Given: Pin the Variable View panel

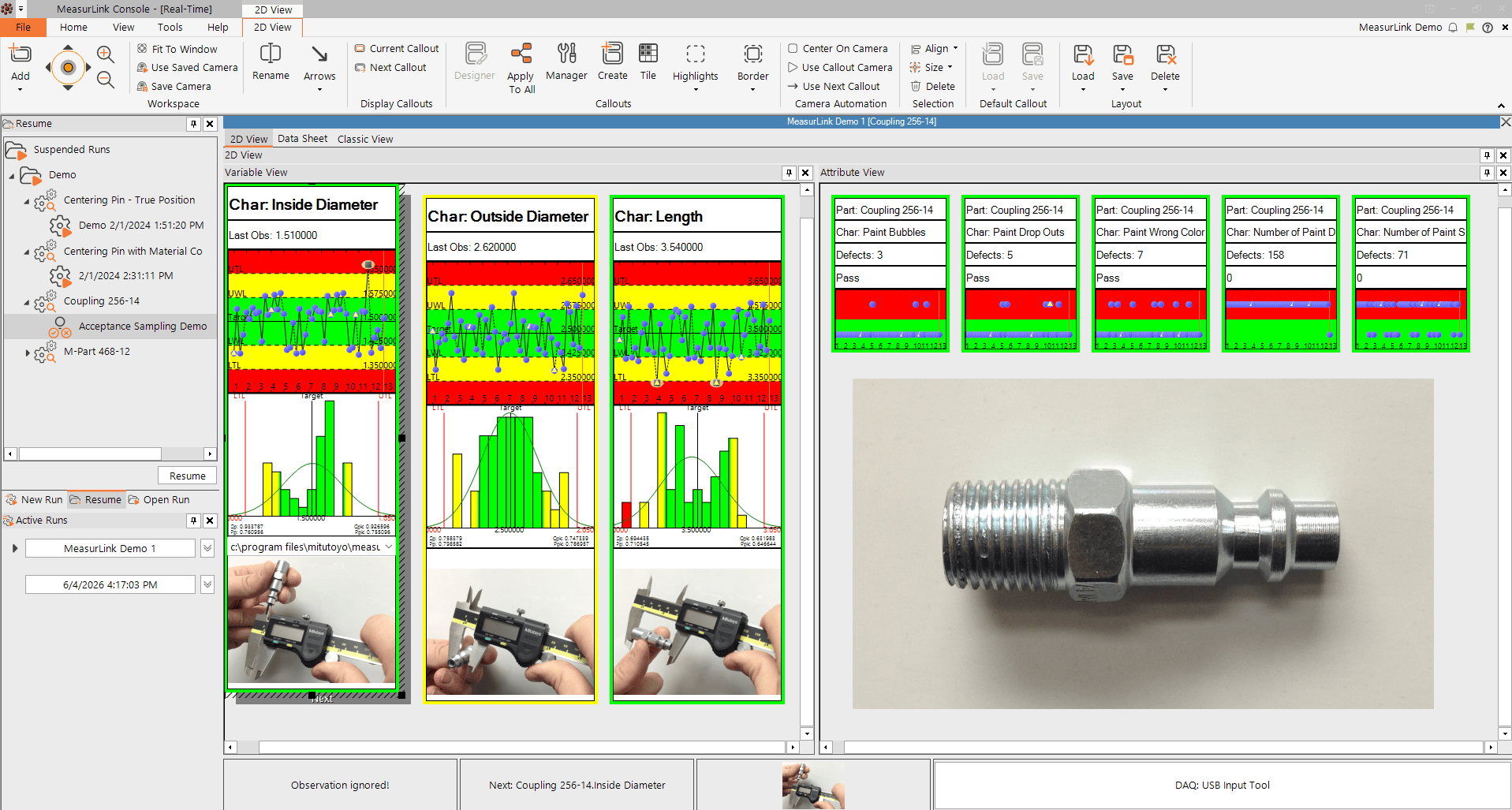Looking at the screenshot, I should (x=789, y=173).
